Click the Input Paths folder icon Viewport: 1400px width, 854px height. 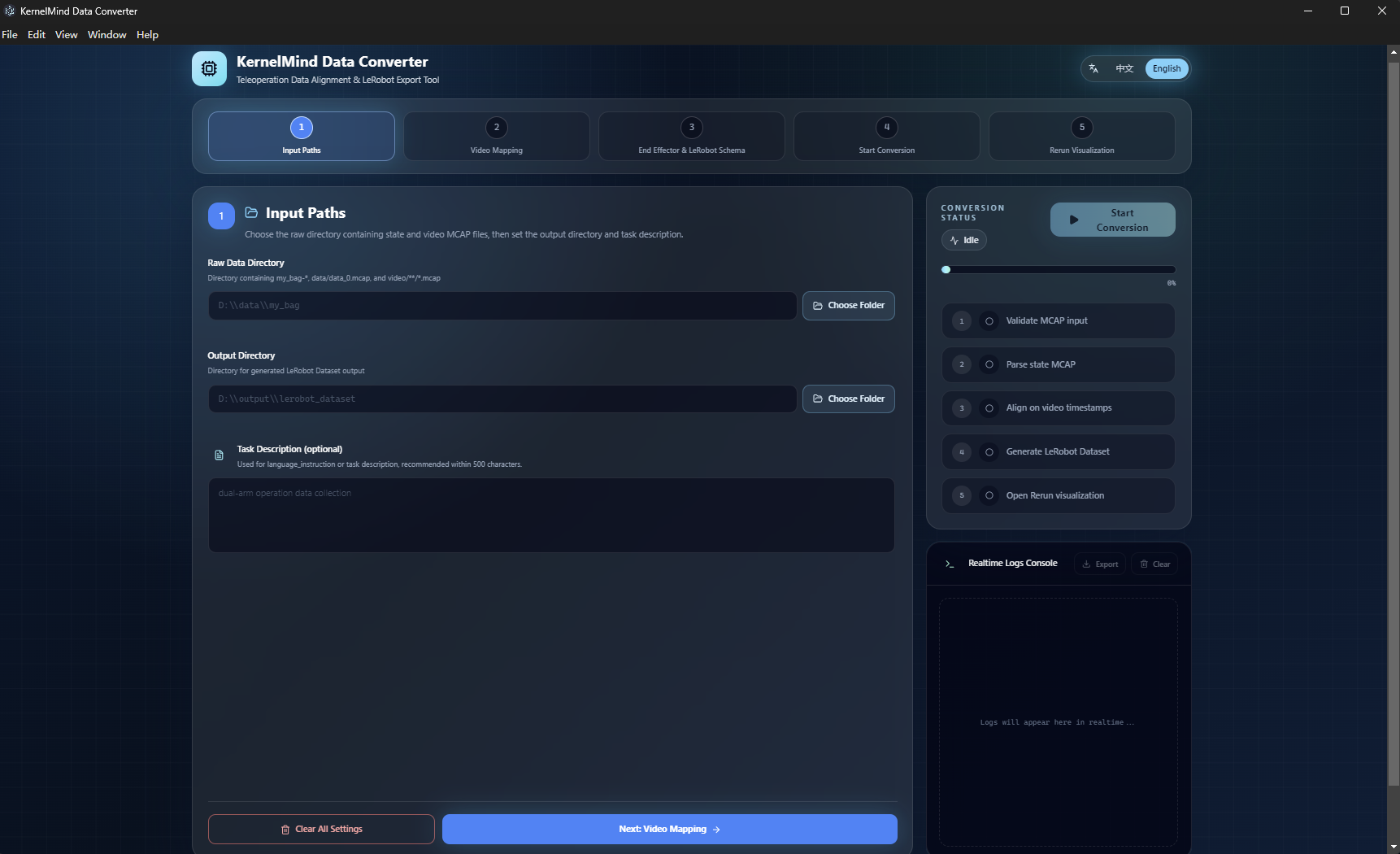[x=251, y=212]
